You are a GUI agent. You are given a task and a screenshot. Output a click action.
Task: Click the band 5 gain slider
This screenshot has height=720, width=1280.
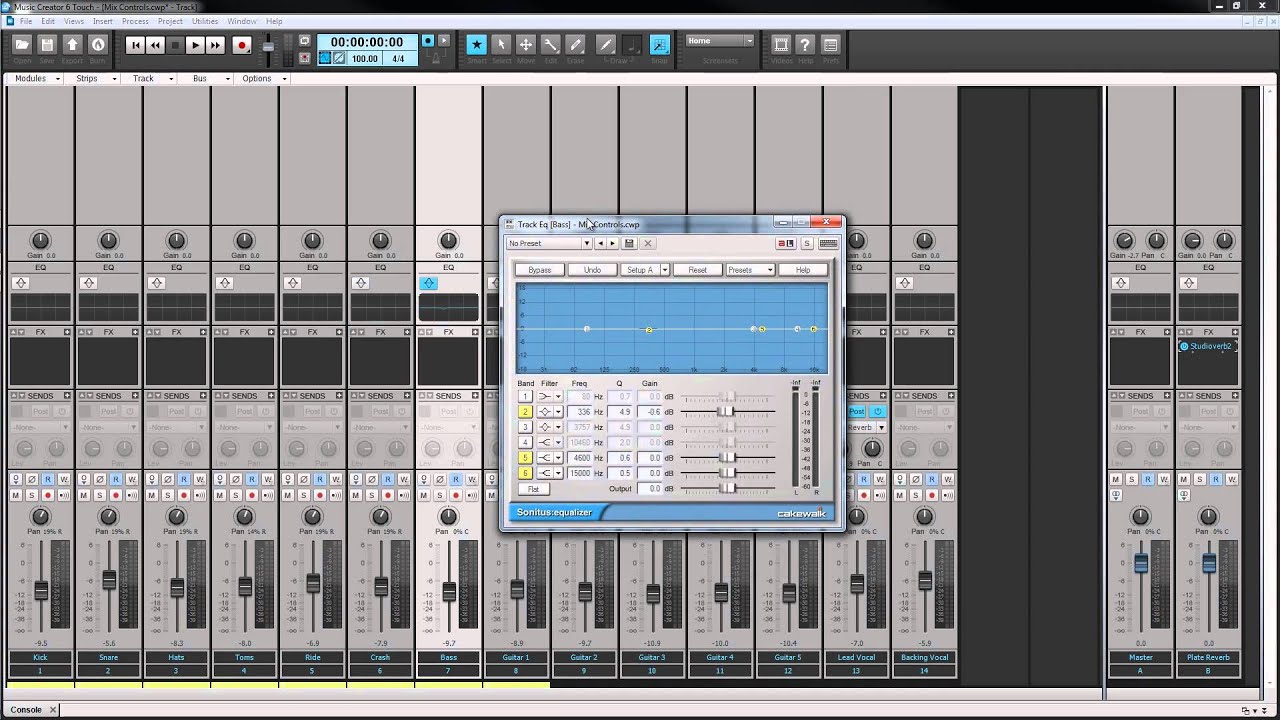point(727,458)
